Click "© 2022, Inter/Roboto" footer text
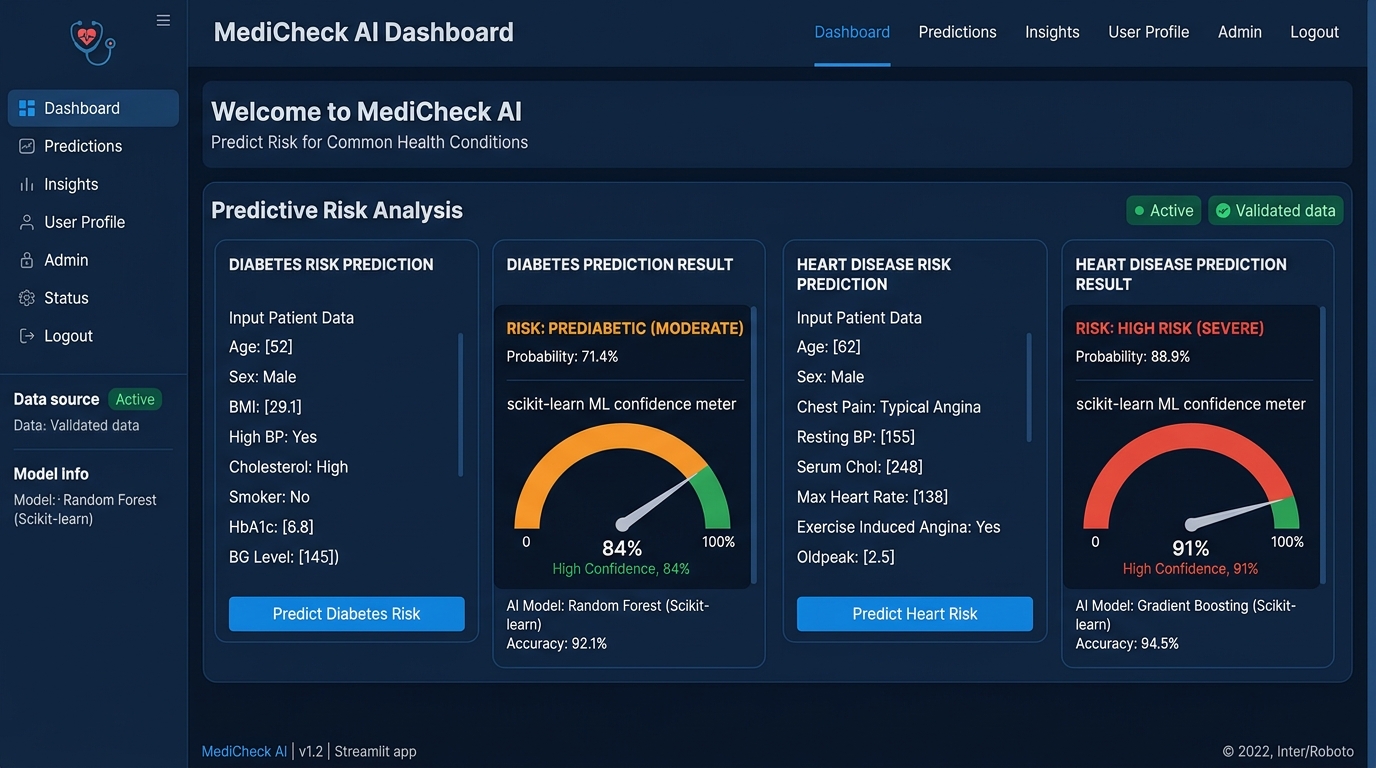This screenshot has height=768, width=1376. click(1288, 751)
